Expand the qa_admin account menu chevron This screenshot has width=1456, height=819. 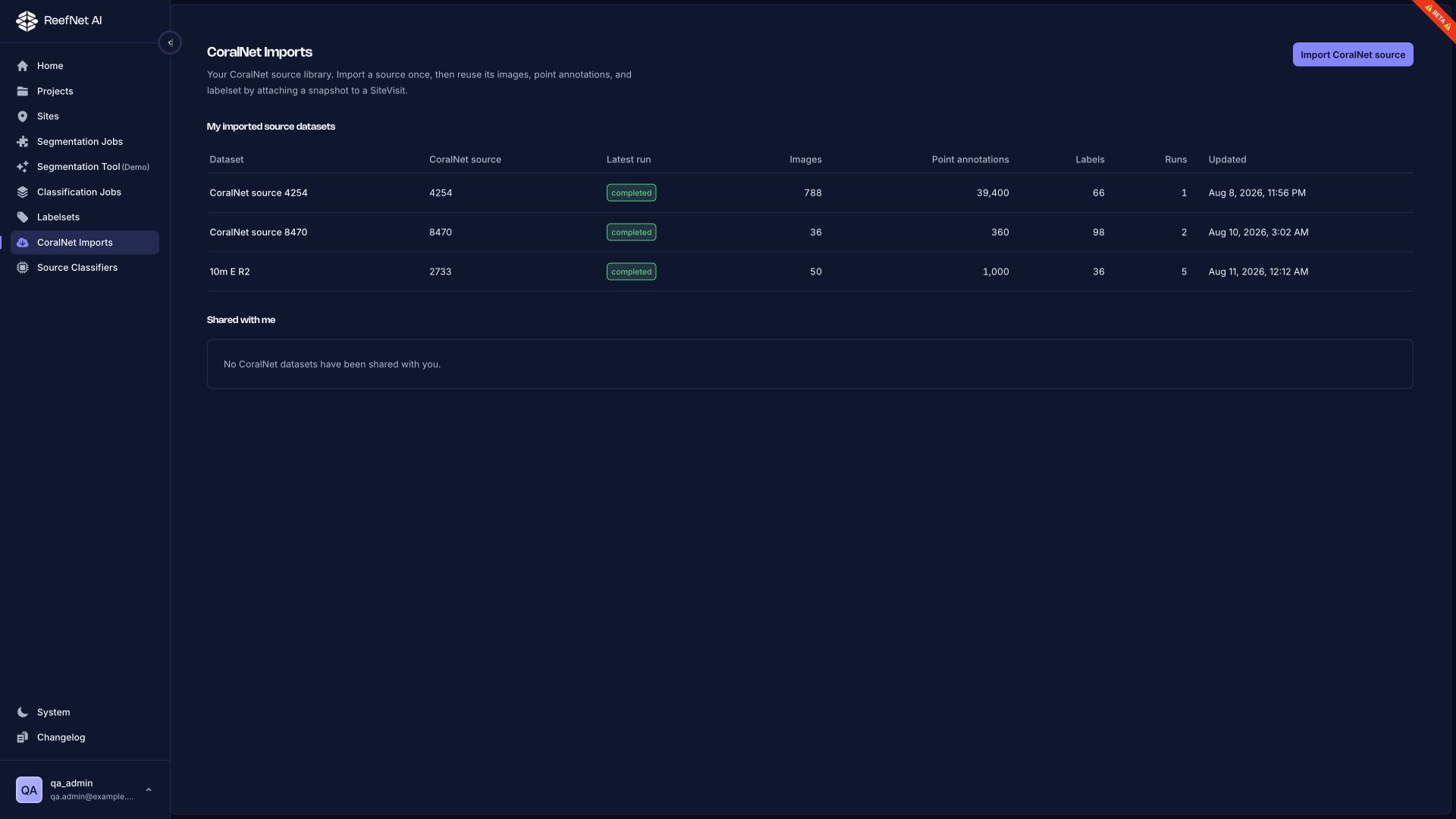click(149, 789)
